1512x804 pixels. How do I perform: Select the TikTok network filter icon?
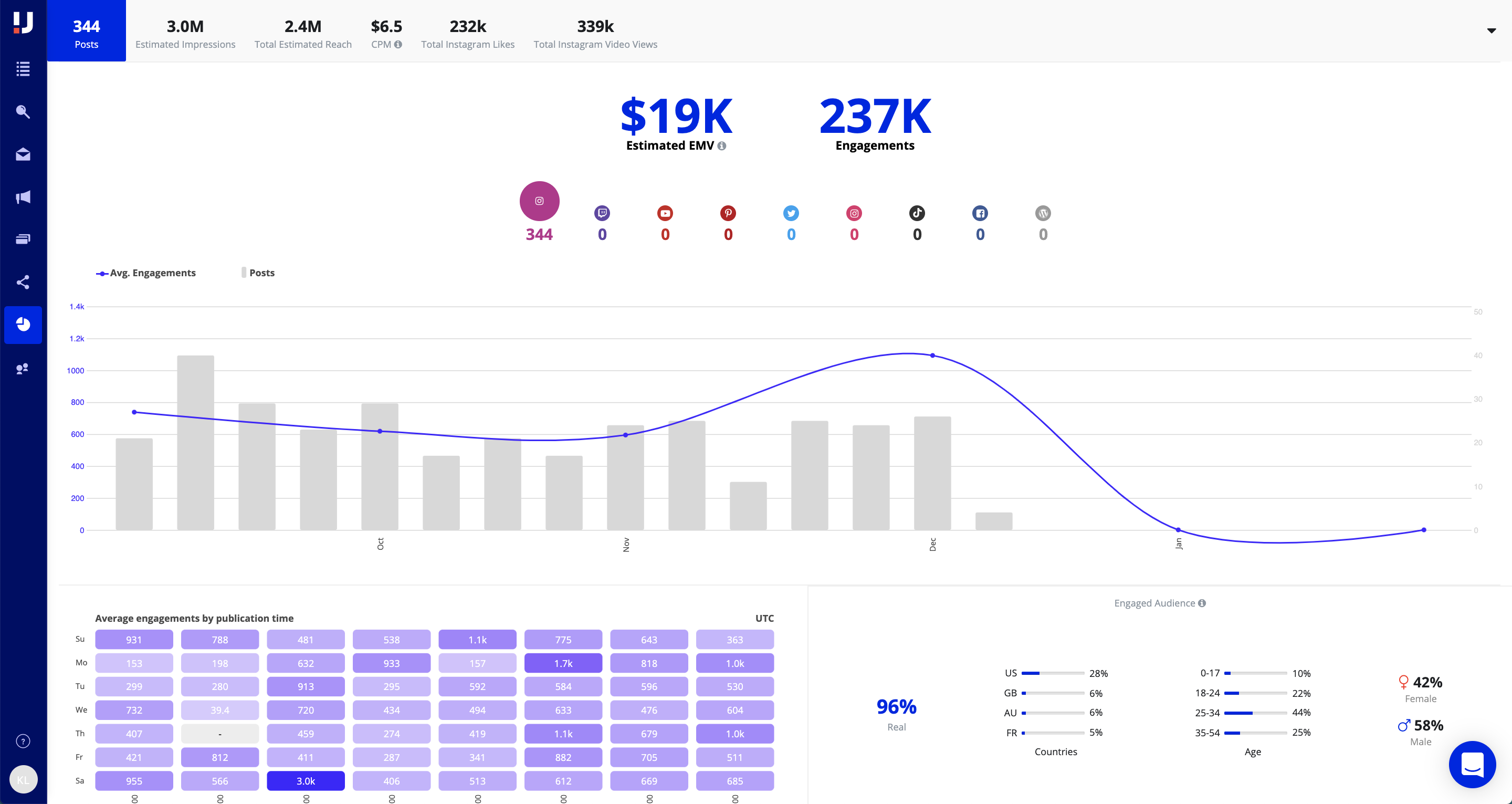917,213
